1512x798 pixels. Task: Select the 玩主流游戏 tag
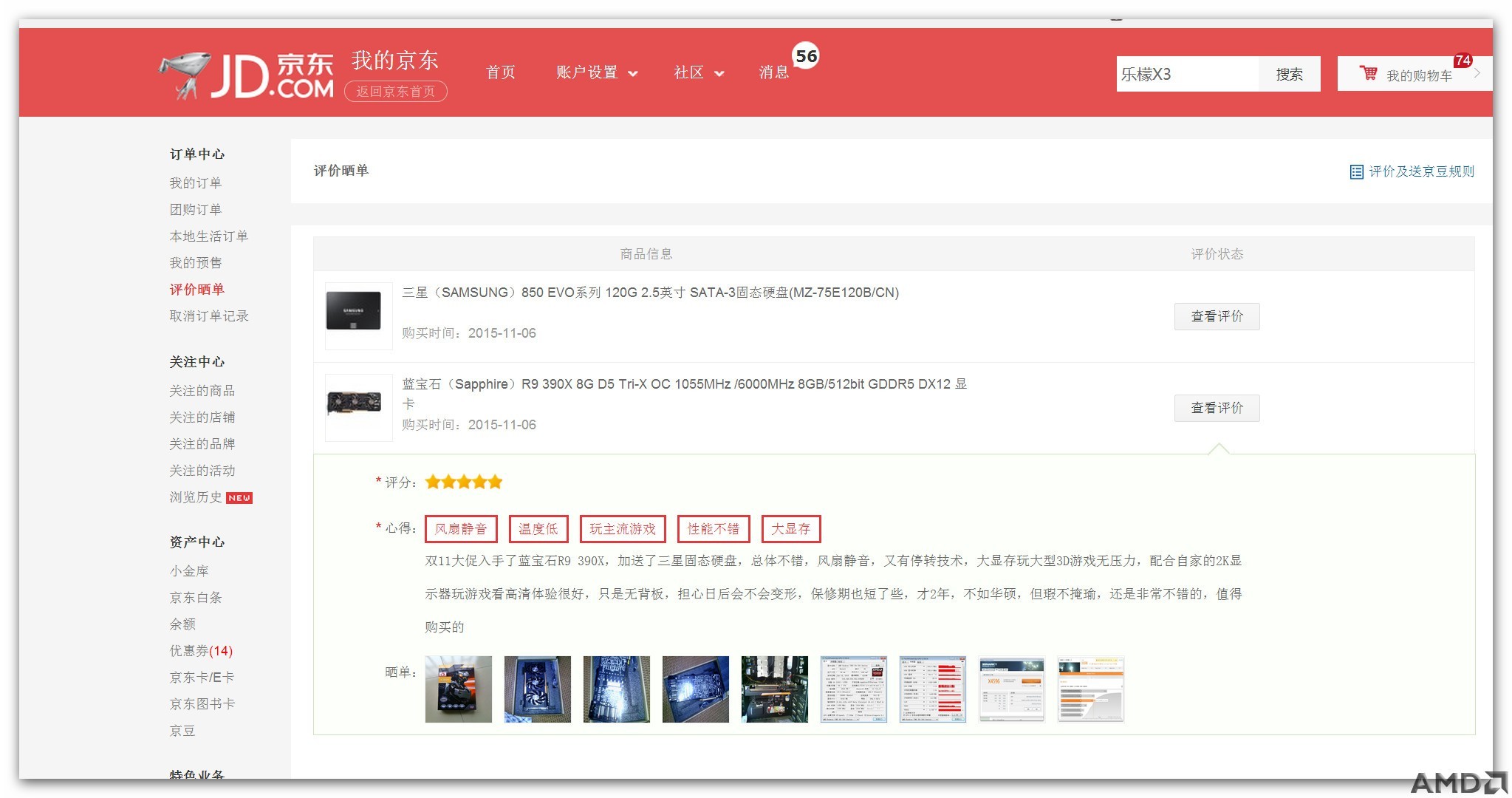coord(623,529)
